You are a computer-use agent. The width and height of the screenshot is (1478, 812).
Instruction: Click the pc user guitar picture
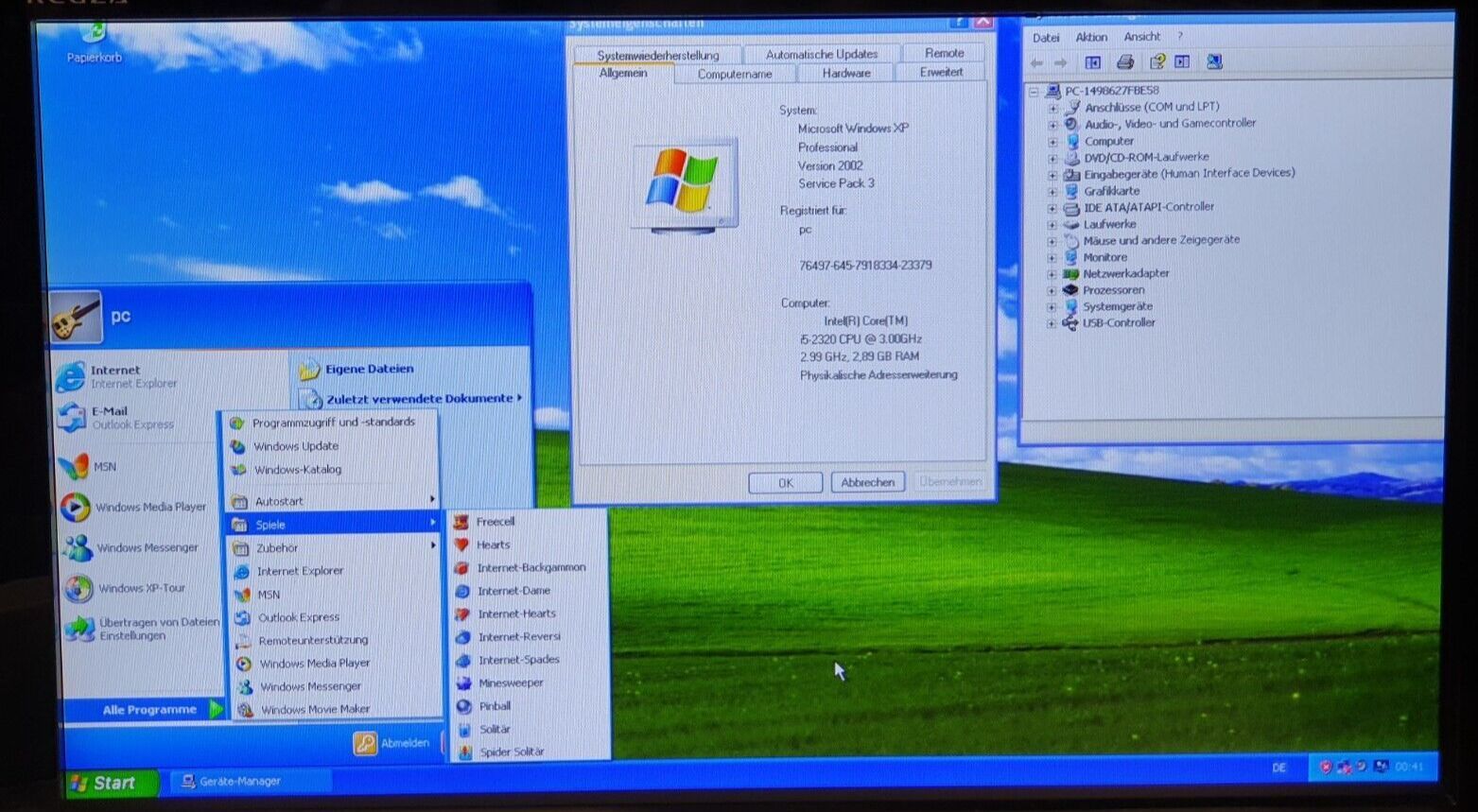tap(77, 317)
